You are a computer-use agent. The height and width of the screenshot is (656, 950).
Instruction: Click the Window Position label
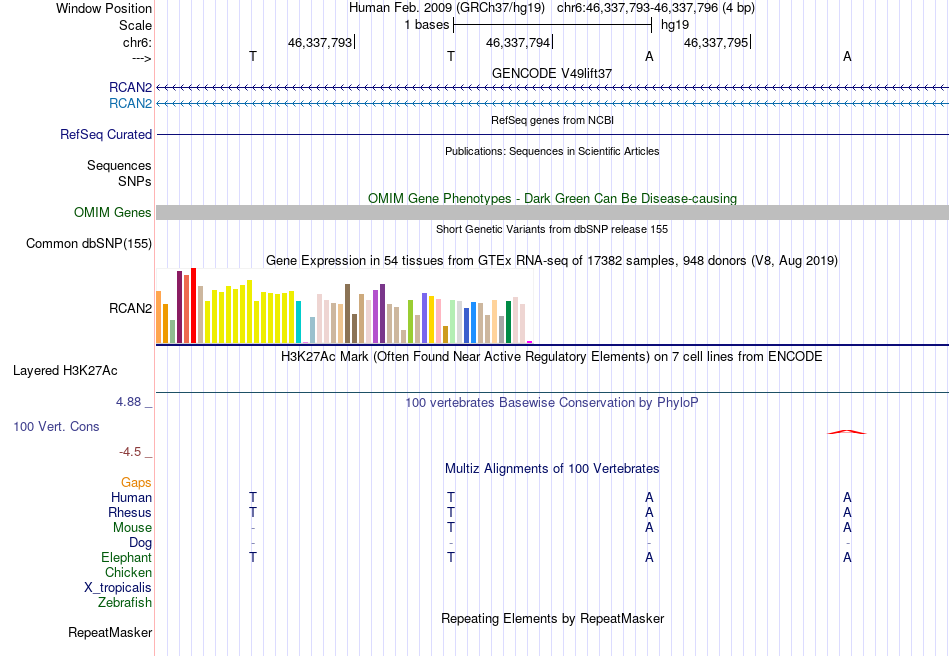pyautogui.click(x=104, y=8)
